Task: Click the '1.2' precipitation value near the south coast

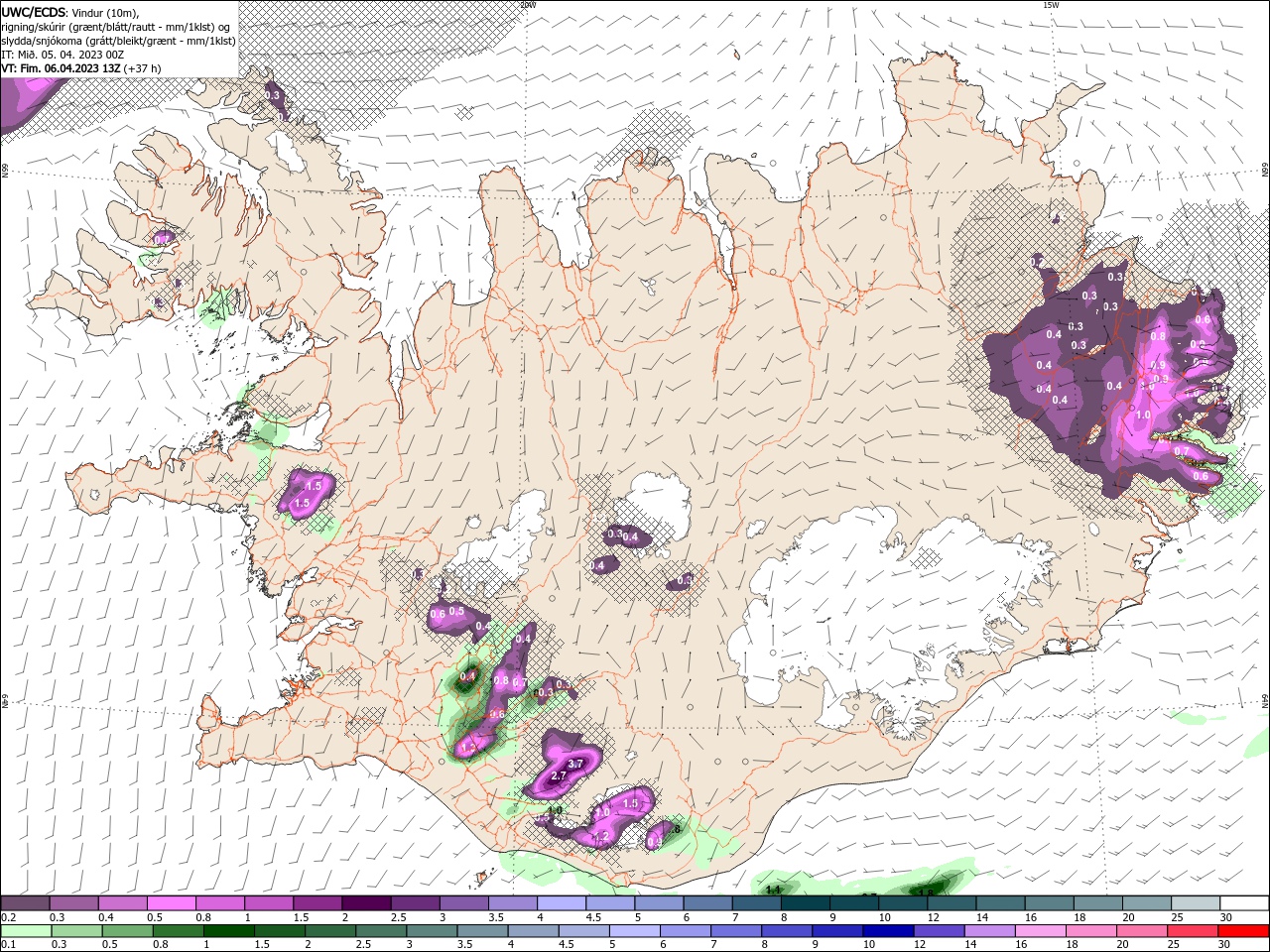Action: tap(601, 836)
